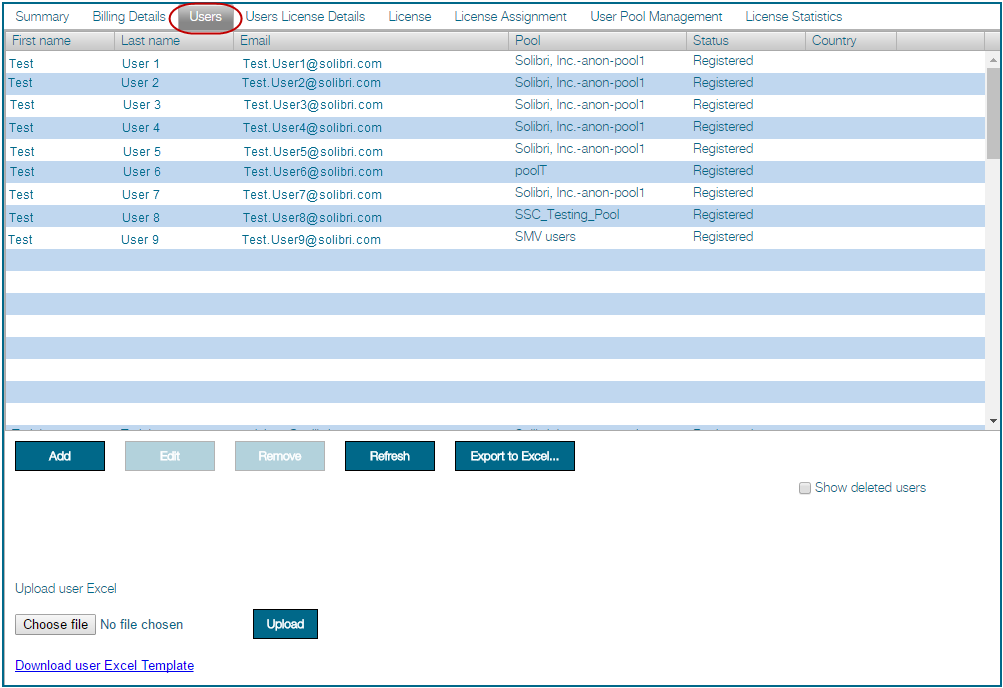Open the License Assignment tab

[x=508, y=16]
